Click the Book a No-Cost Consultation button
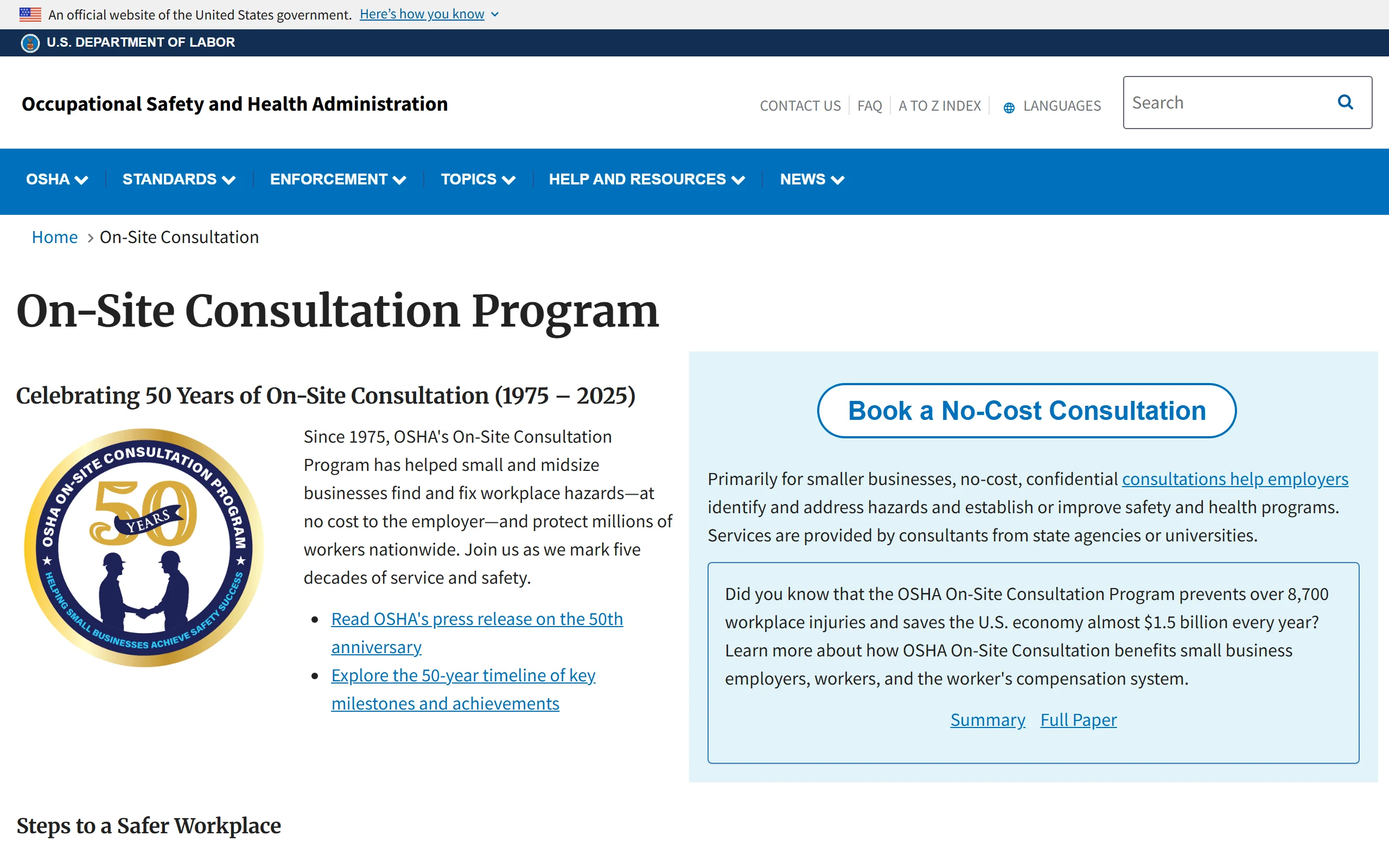 [1026, 411]
